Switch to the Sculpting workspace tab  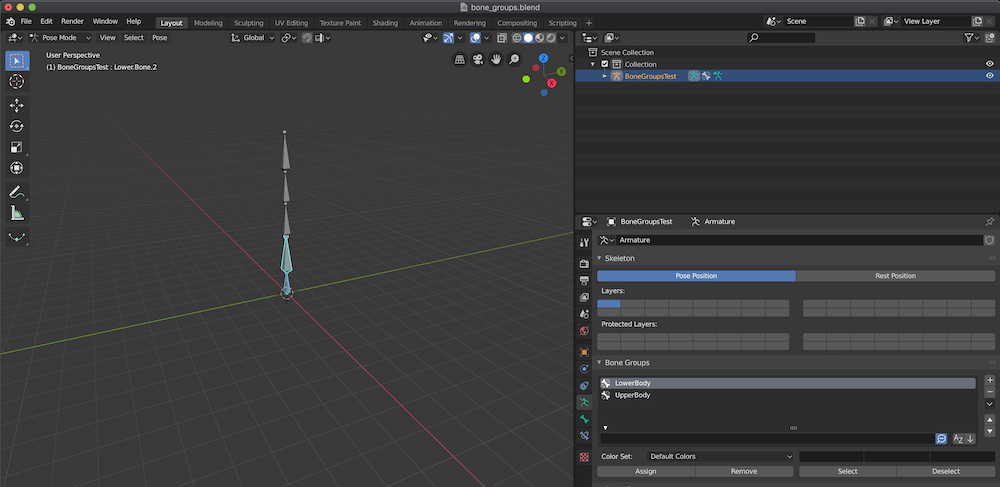[248, 22]
